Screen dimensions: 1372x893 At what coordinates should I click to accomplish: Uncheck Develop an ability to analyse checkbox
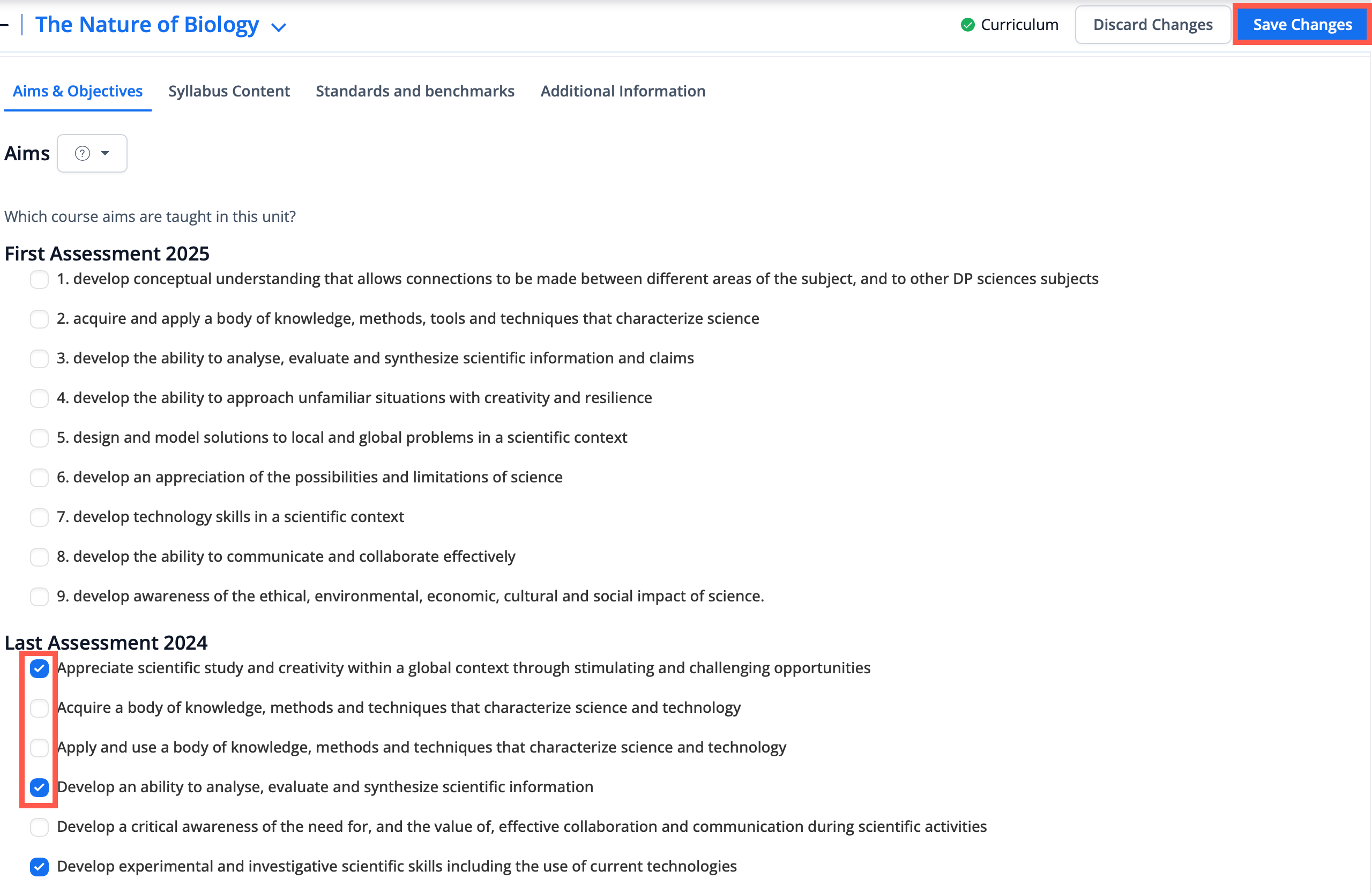coord(39,787)
